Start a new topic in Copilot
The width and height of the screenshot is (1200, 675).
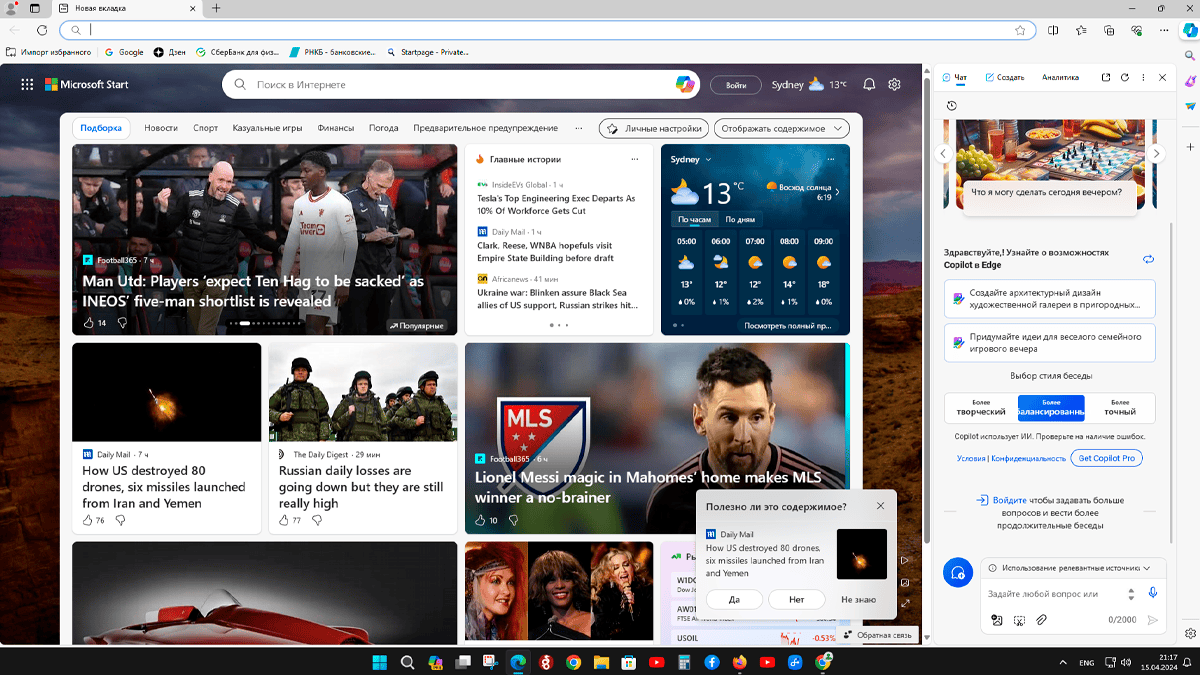pos(958,572)
